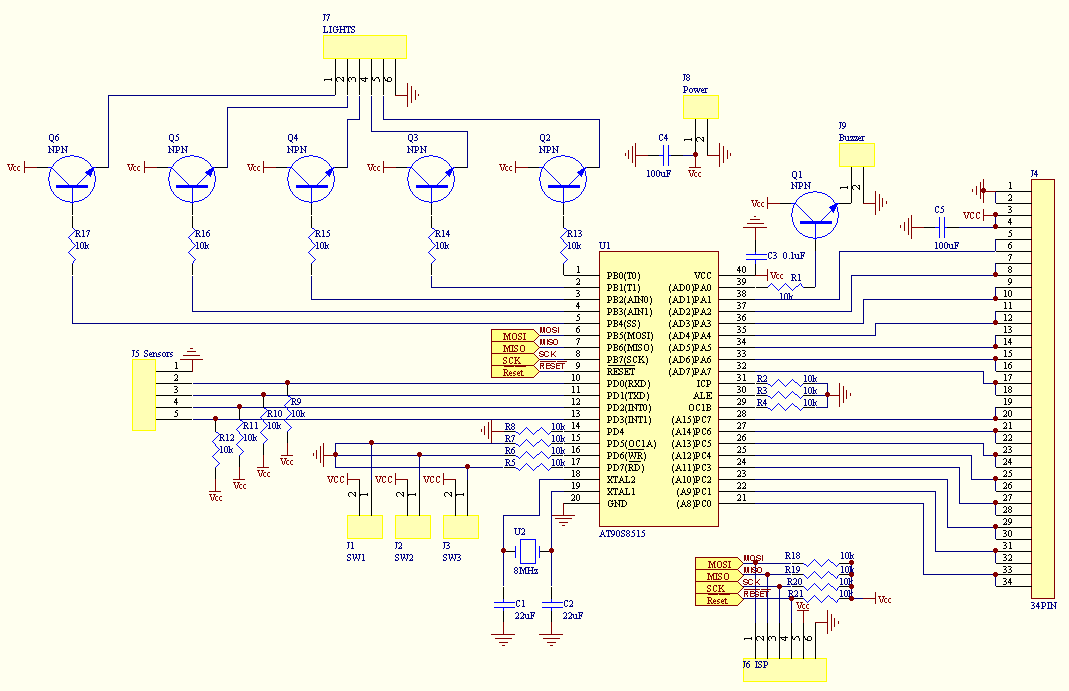Screen dimensions: 1069x691
Task: Select resistor R4 on OC1B pin
Action: [785, 407]
